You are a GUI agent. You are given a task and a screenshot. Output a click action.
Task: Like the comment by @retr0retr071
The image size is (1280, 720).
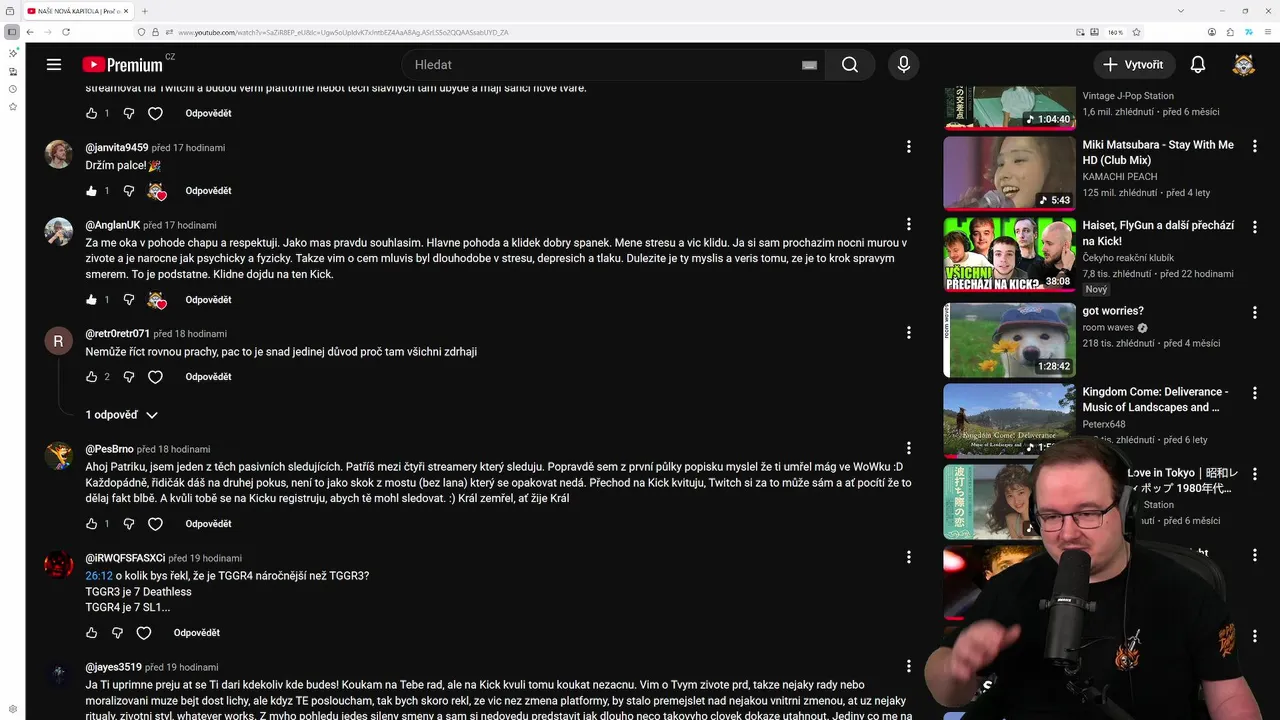point(92,377)
